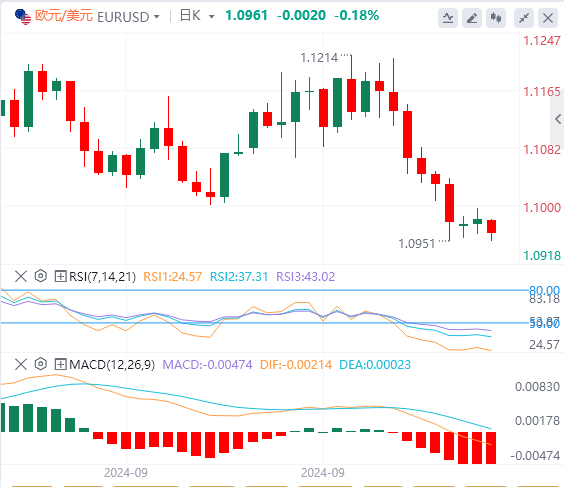564x487 pixels.
Task: Select the 1.0951 low price marker
Action: (x=417, y=244)
